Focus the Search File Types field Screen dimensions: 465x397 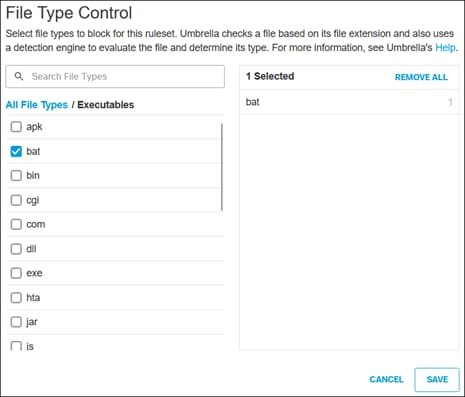pyautogui.click(x=115, y=77)
